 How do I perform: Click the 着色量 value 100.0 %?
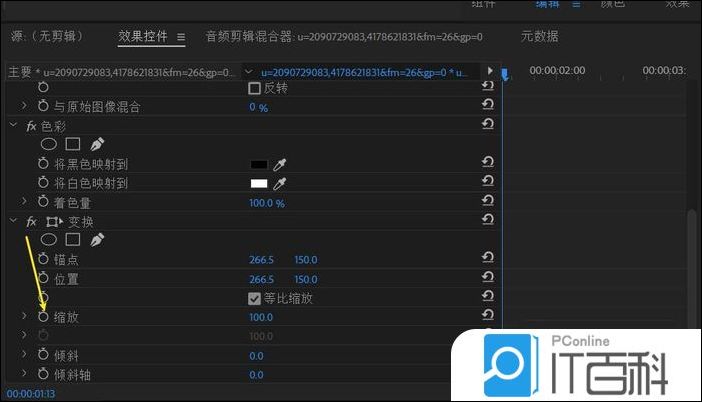[267, 203]
